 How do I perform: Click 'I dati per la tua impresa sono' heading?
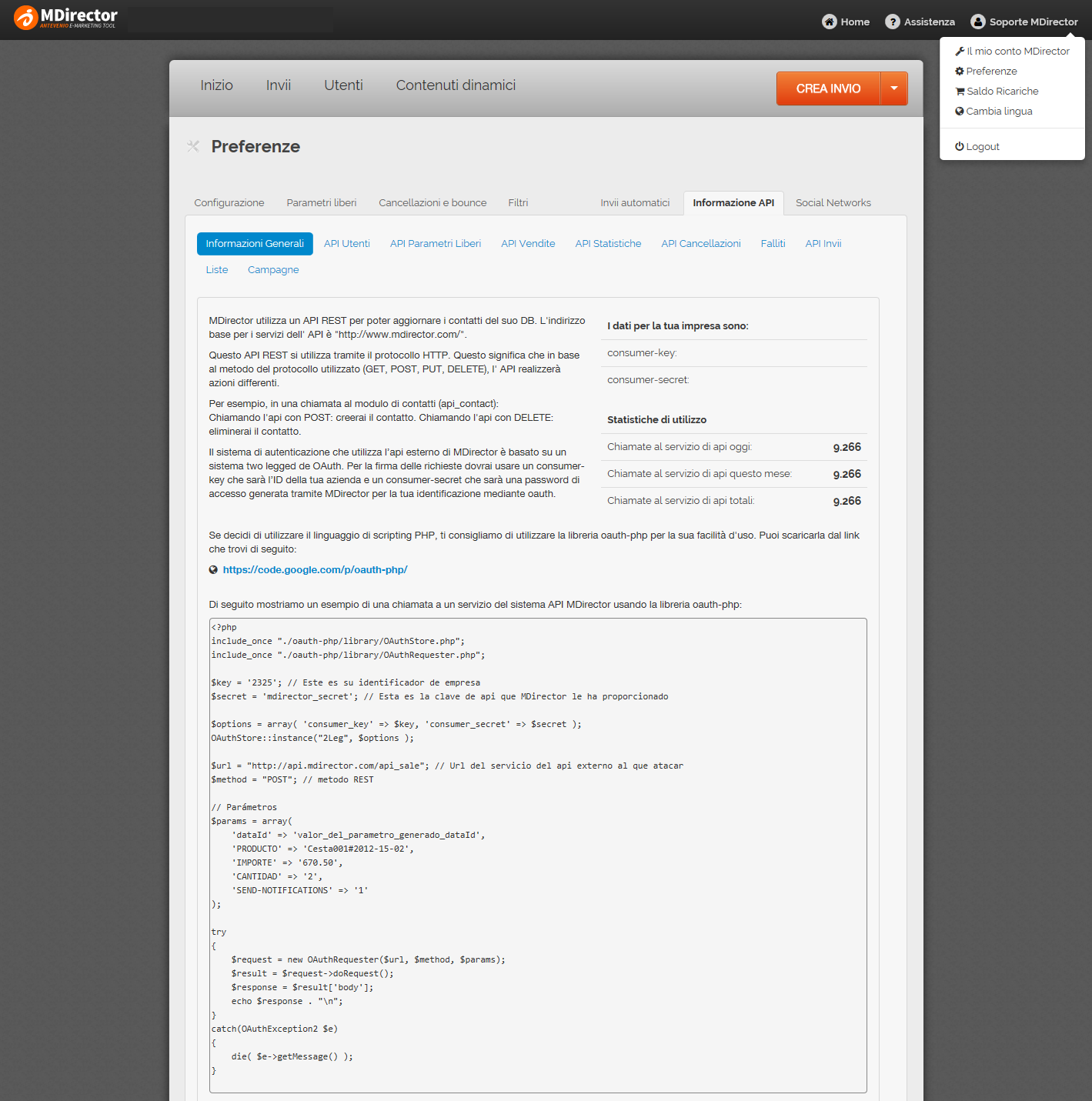677,326
